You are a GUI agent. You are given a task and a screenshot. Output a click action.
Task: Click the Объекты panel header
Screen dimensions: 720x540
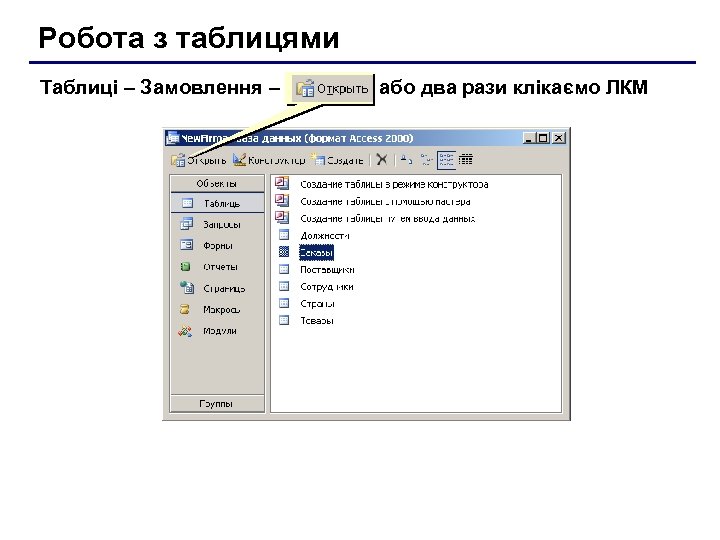click(217, 184)
